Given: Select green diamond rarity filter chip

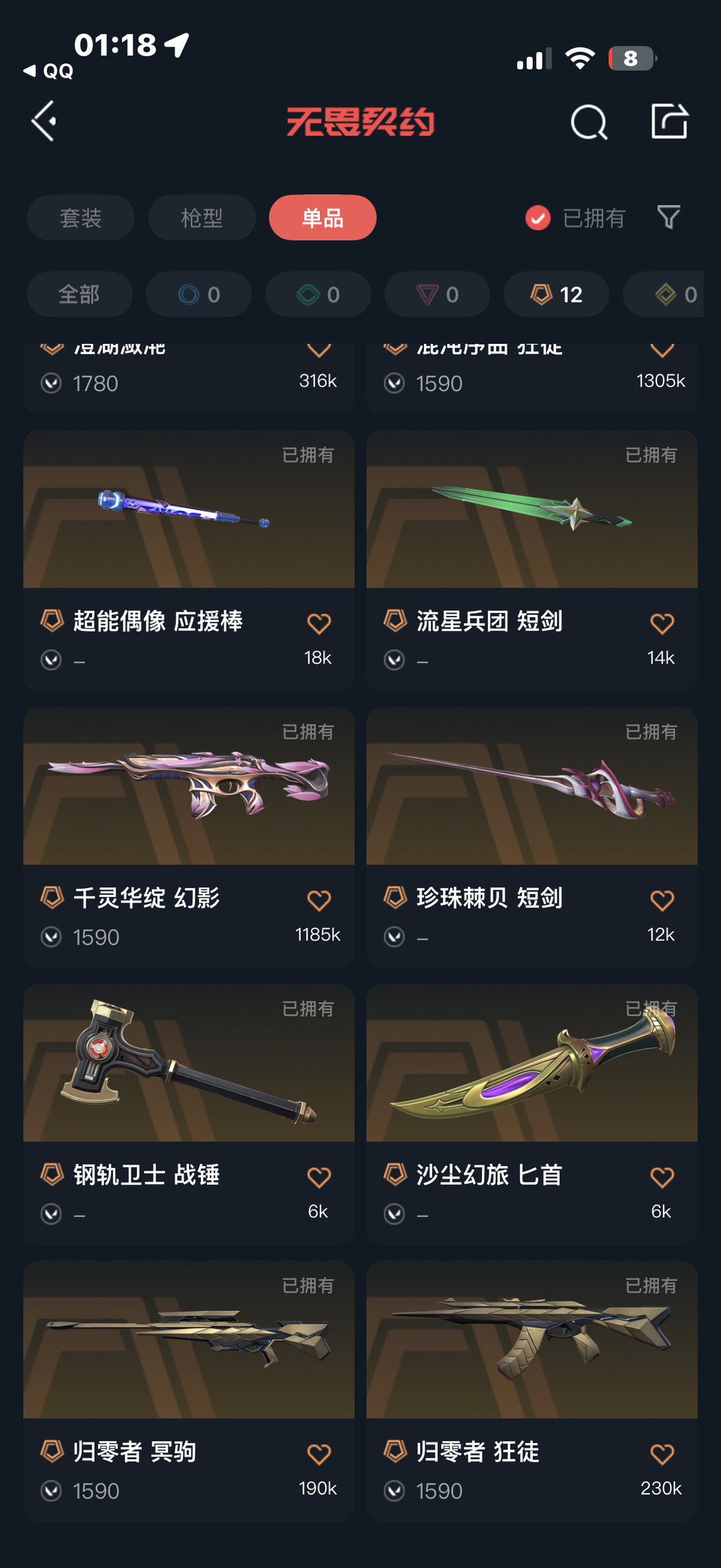Looking at the screenshot, I should [x=318, y=294].
